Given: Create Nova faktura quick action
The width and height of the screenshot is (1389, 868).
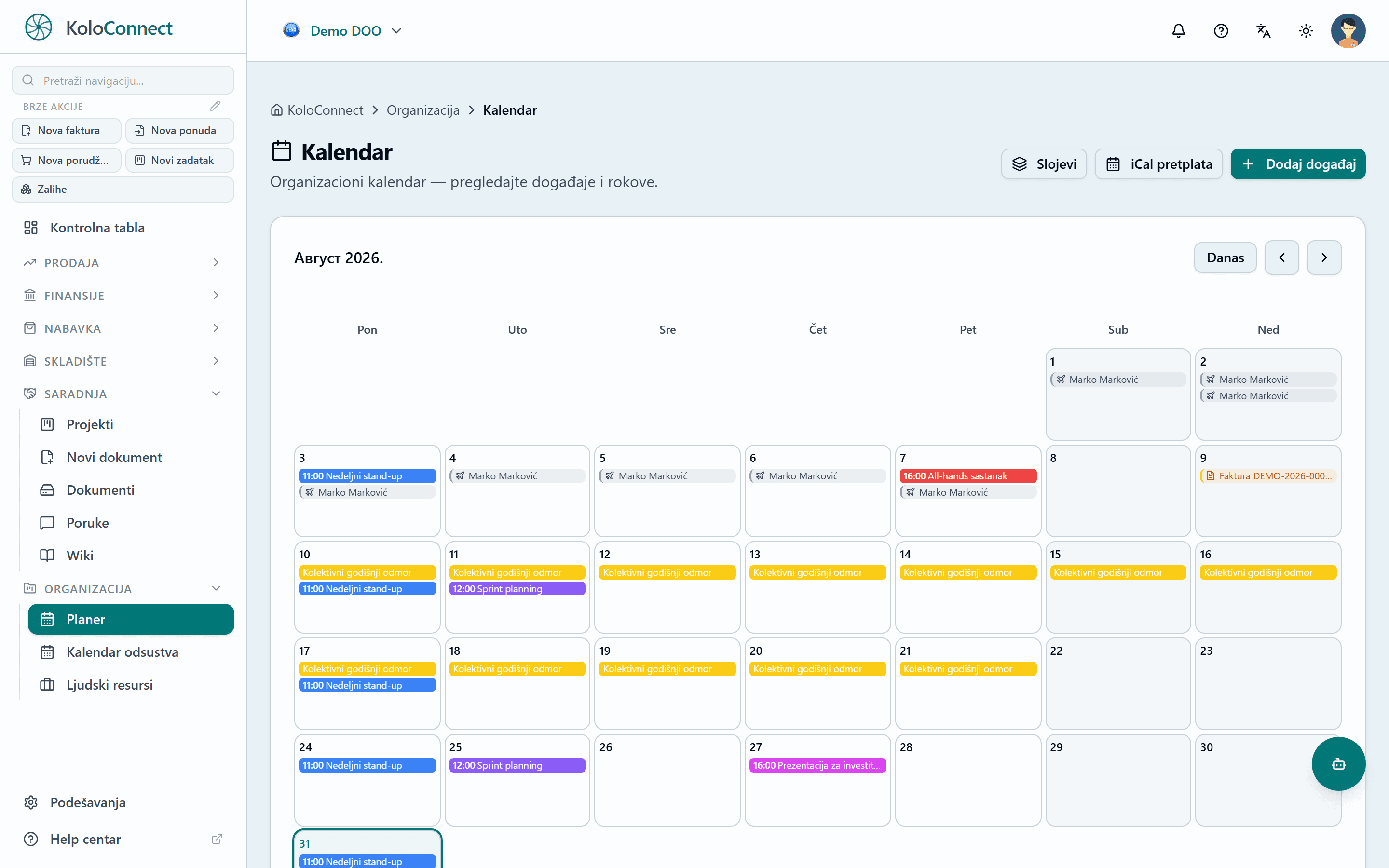Looking at the screenshot, I should tap(67, 130).
